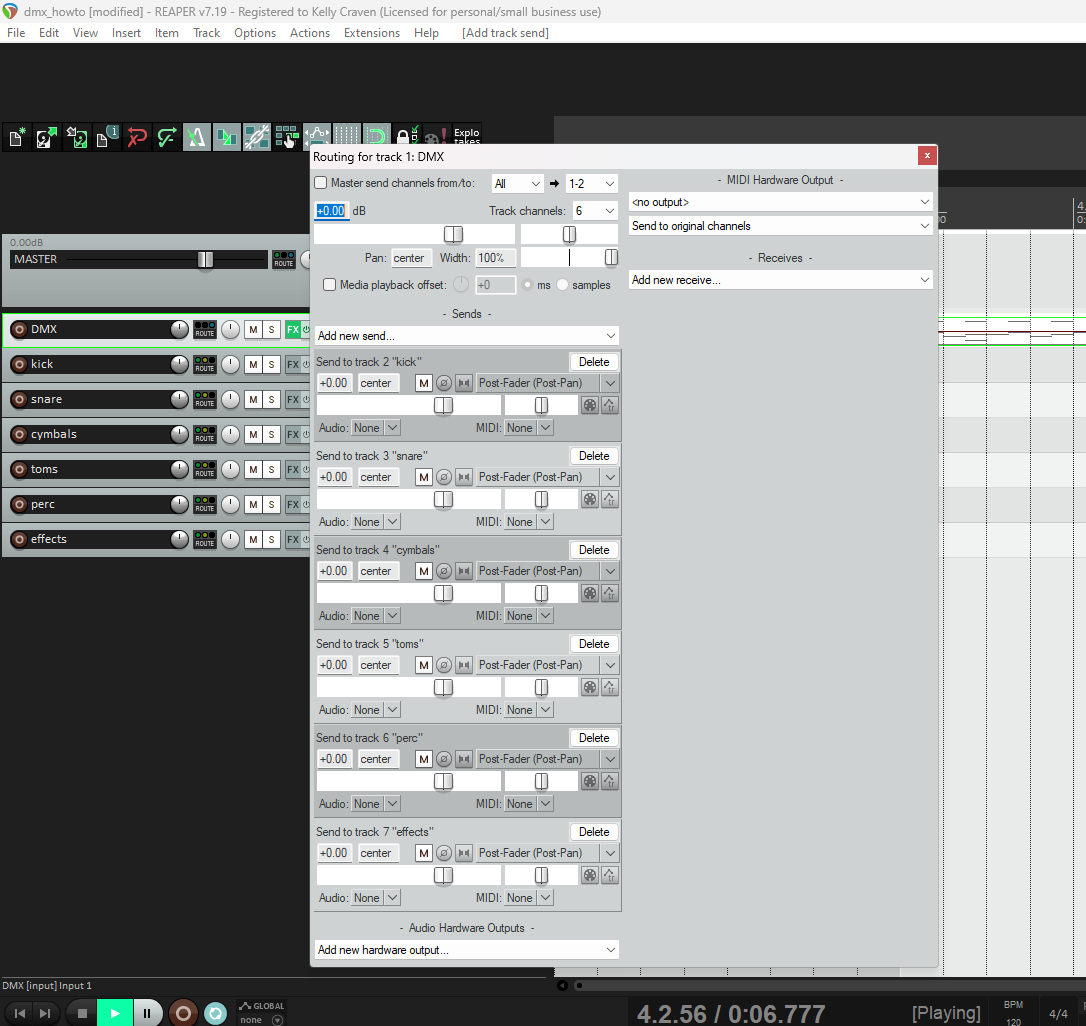This screenshot has width=1086, height=1026.
Task: Open MIDI routing icon for cymbals send
Action: point(589,593)
